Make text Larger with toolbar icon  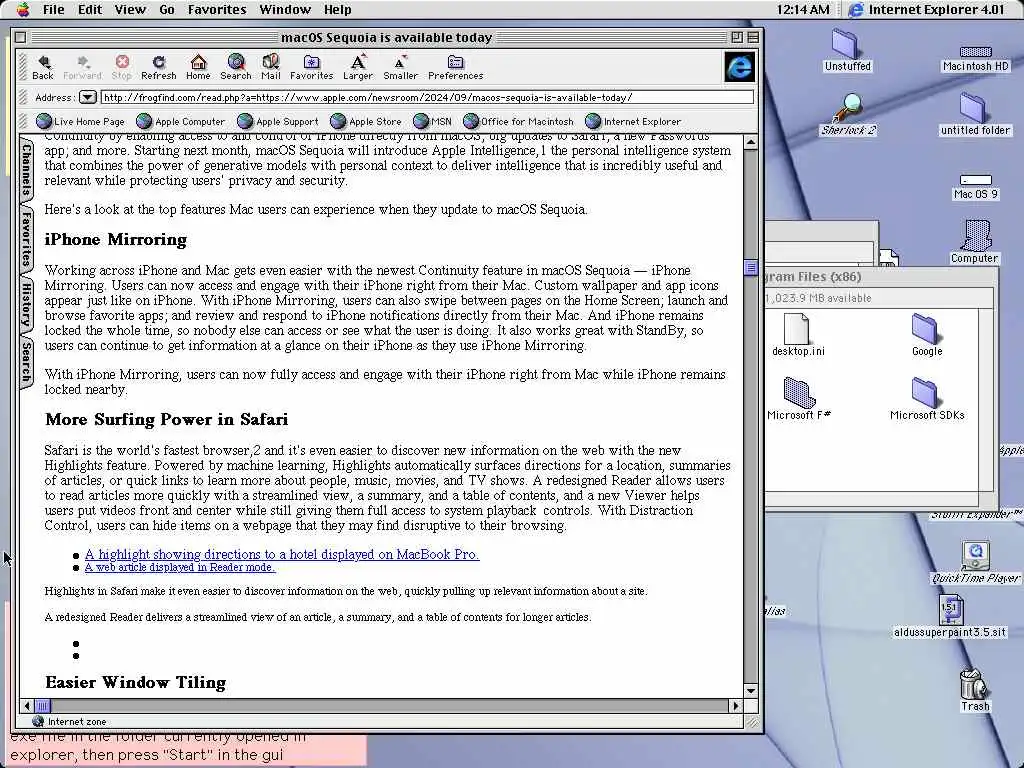click(x=358, y=67)
